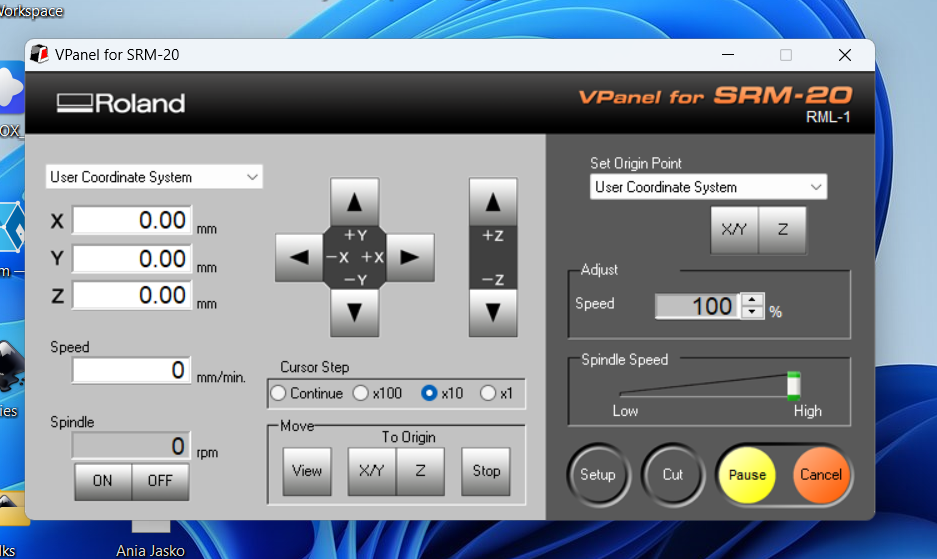This screenshot has width=937, height=559.
Task: Click the Spindle Speed slider handle
Action: (794, 386)
